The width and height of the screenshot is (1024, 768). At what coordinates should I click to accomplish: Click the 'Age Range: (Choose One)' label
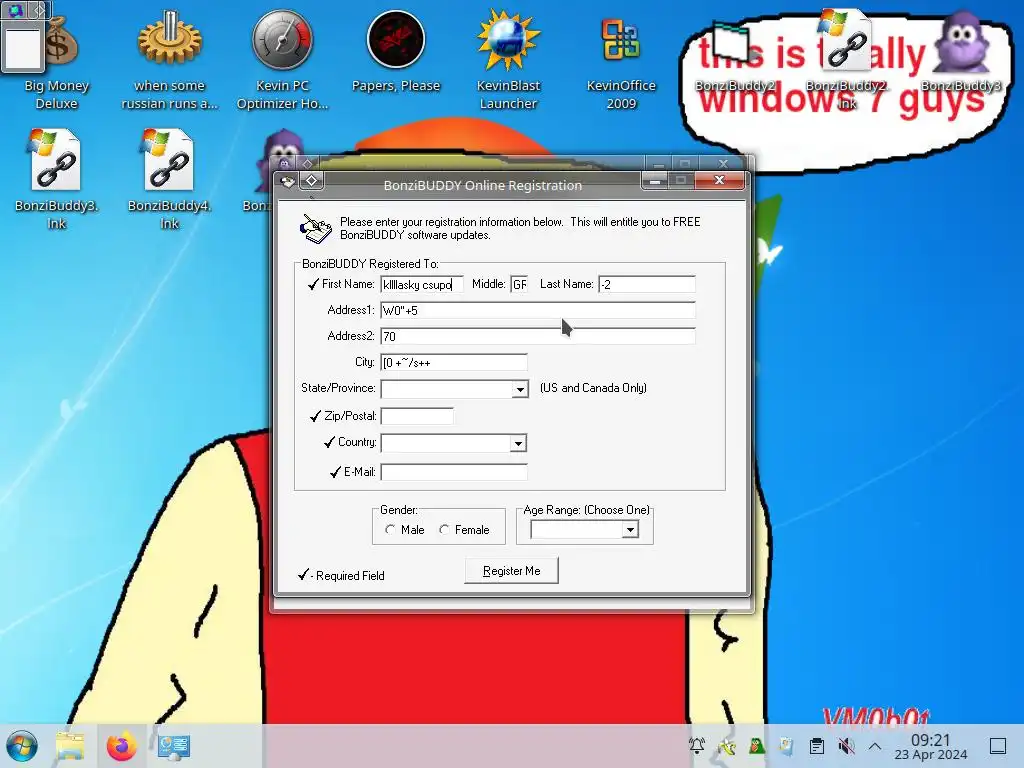pos(586,510)
